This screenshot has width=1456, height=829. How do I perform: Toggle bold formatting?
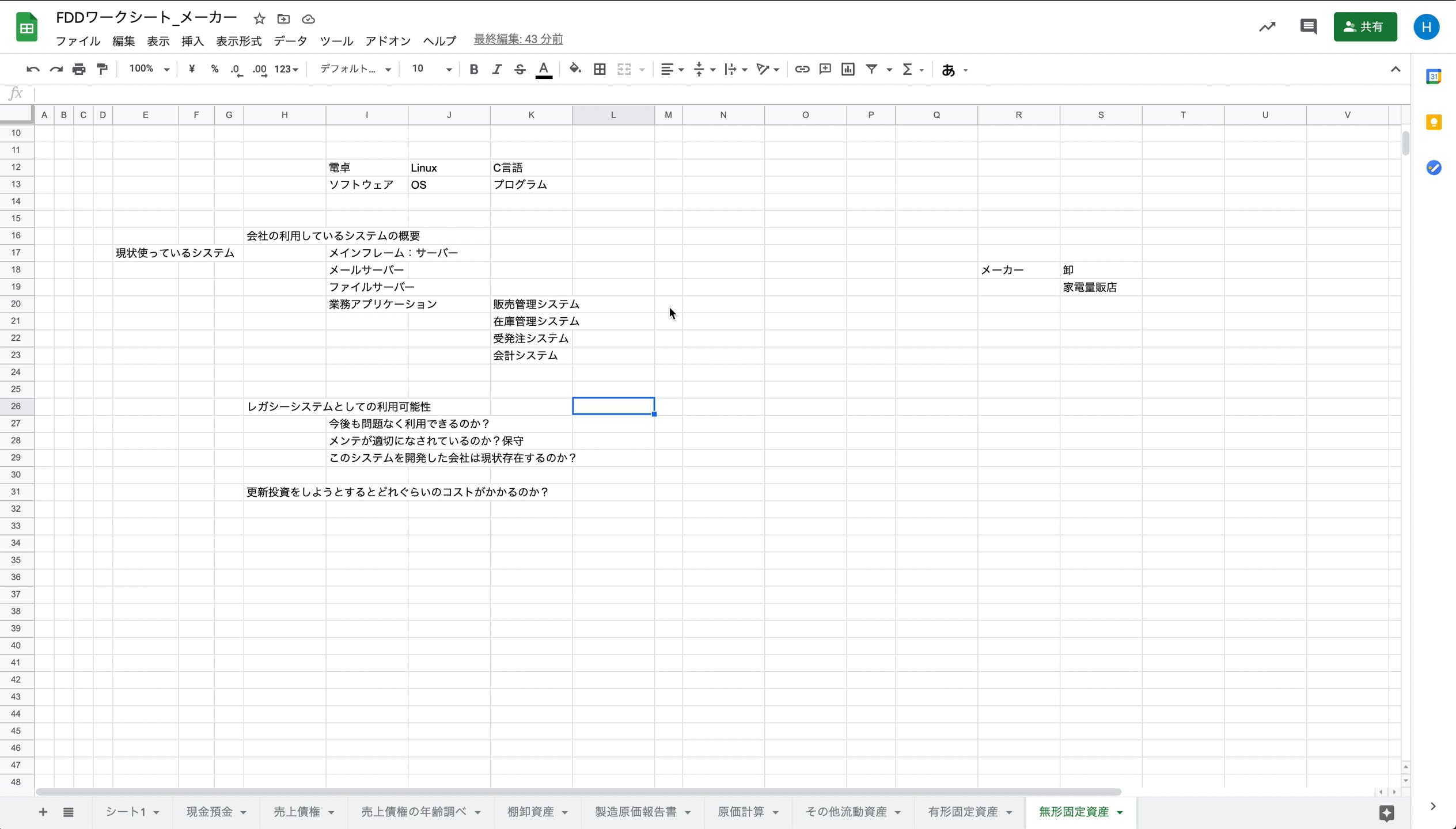pyautogui.click(x=473, y=69)
